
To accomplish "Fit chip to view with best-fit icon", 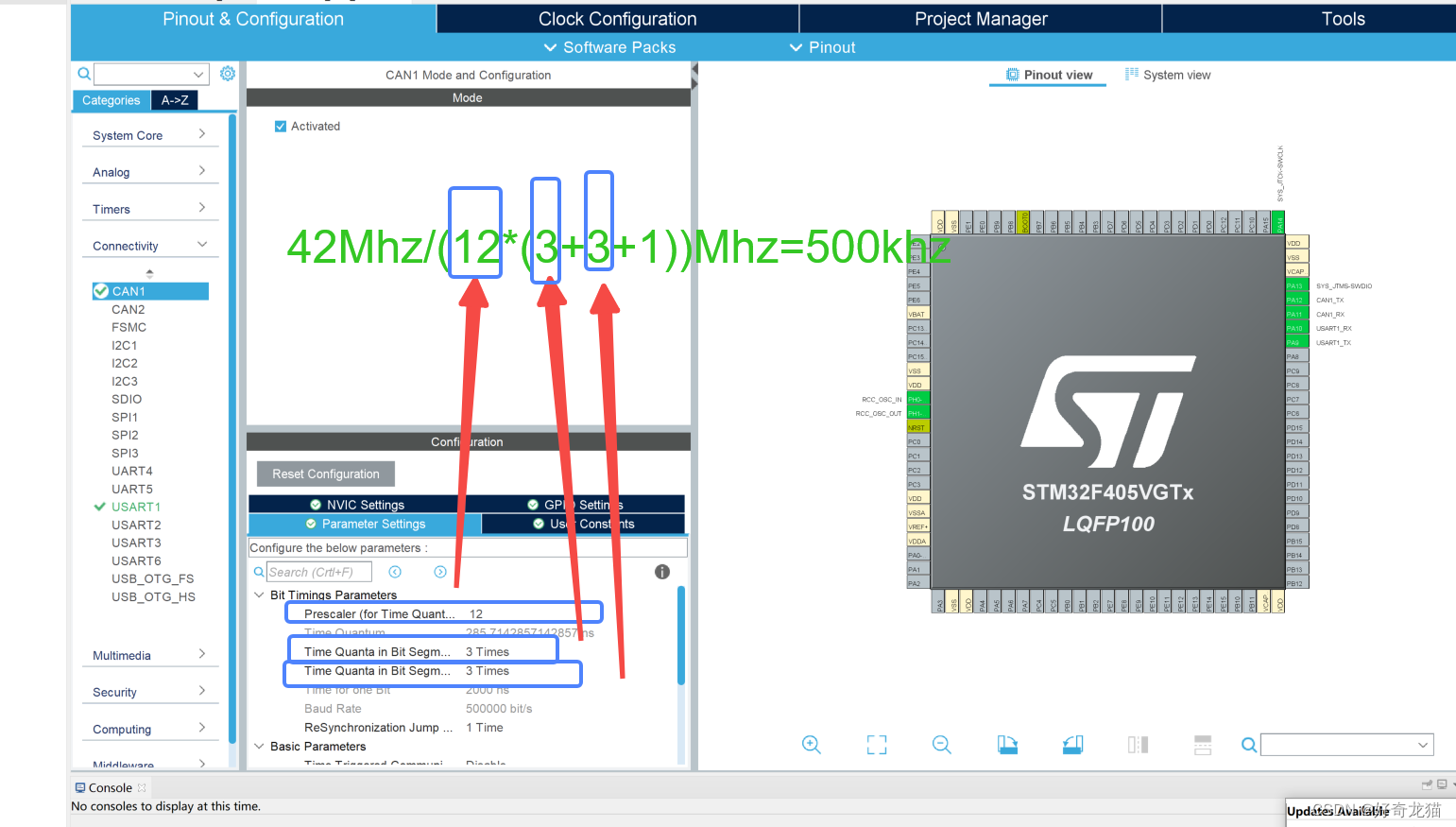I will click(877, 745).
